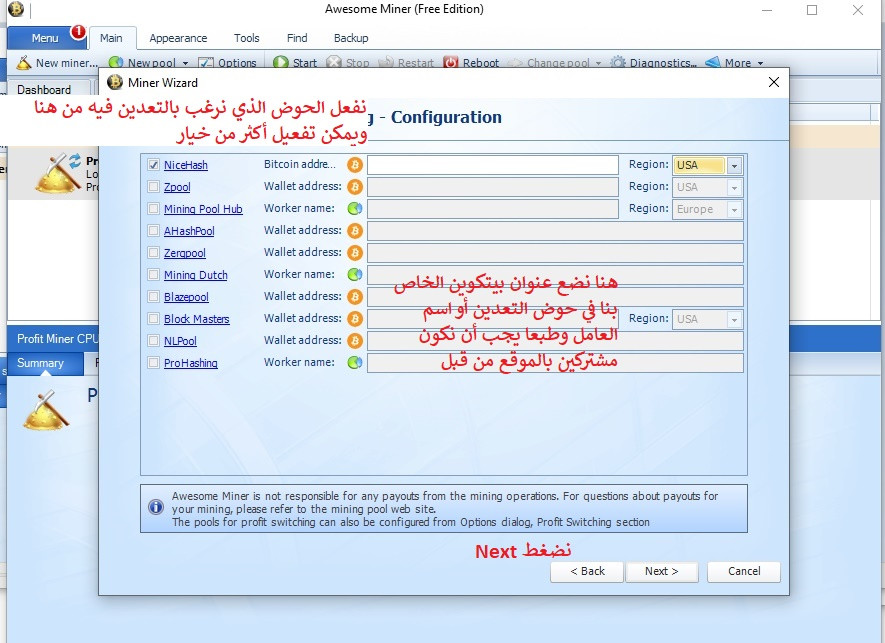The height and width of the screenshot is (643, 885).
Task: Enable the Zpool checkbox
Action: point(153,186)
